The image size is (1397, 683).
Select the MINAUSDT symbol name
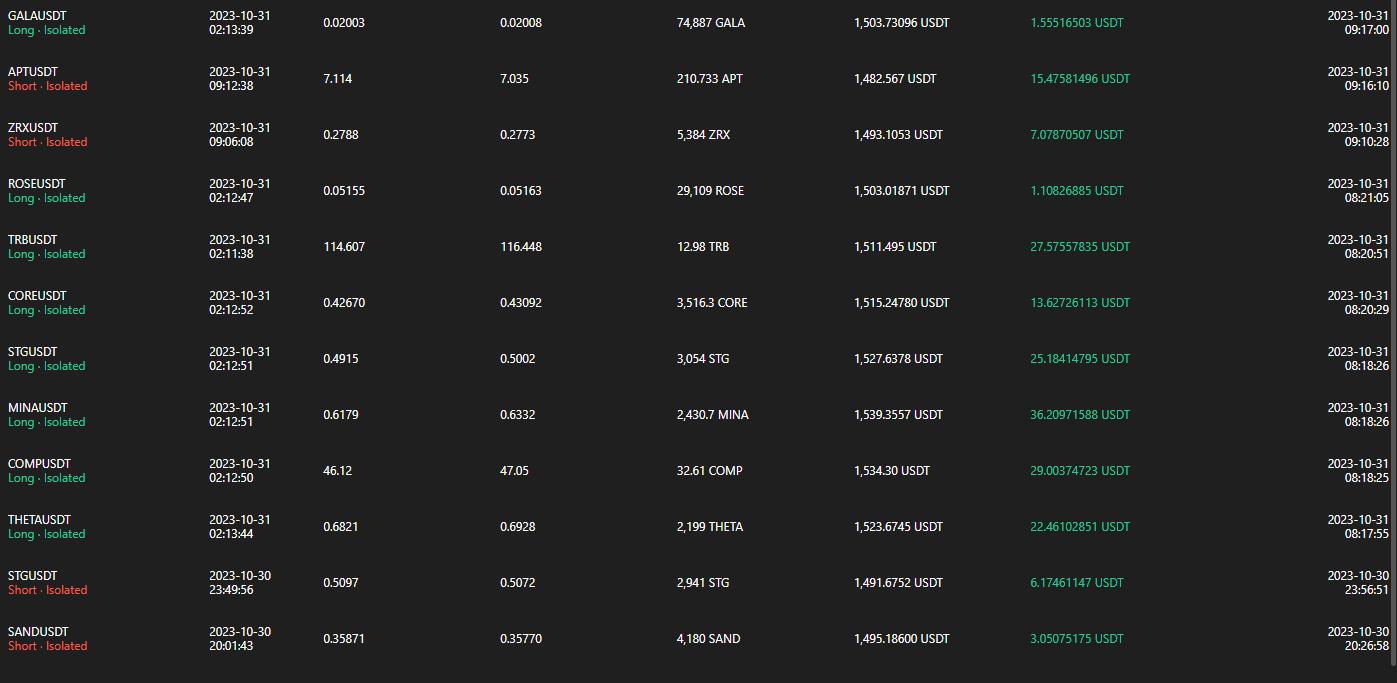point(38,407)
